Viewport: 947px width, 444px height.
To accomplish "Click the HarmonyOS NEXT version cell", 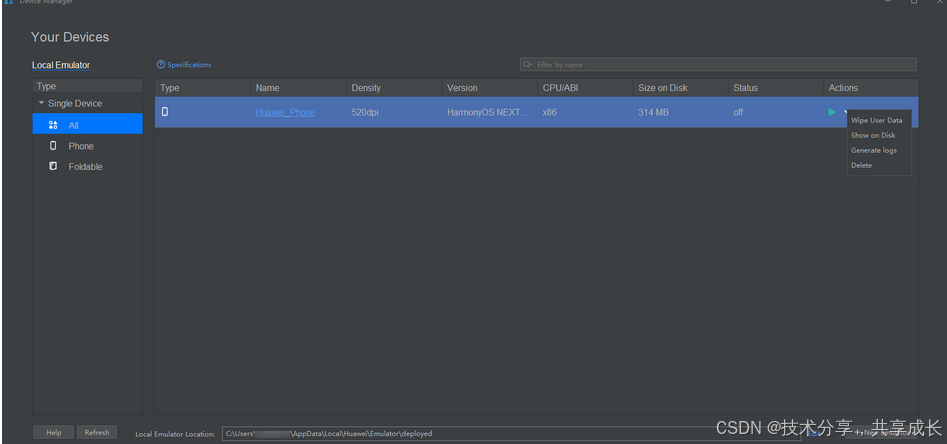I will pos(488,112).
